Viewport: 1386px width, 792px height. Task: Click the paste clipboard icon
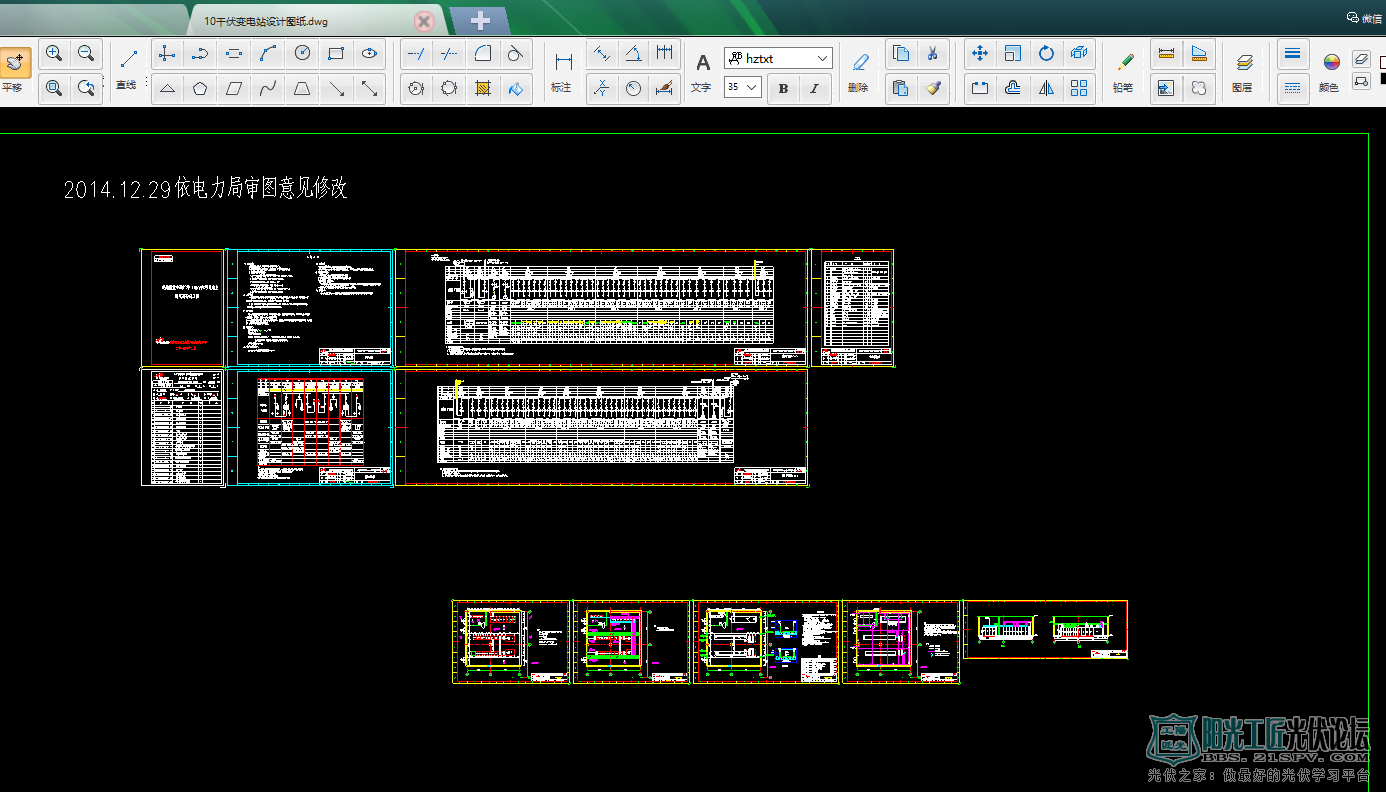(900, 88)
